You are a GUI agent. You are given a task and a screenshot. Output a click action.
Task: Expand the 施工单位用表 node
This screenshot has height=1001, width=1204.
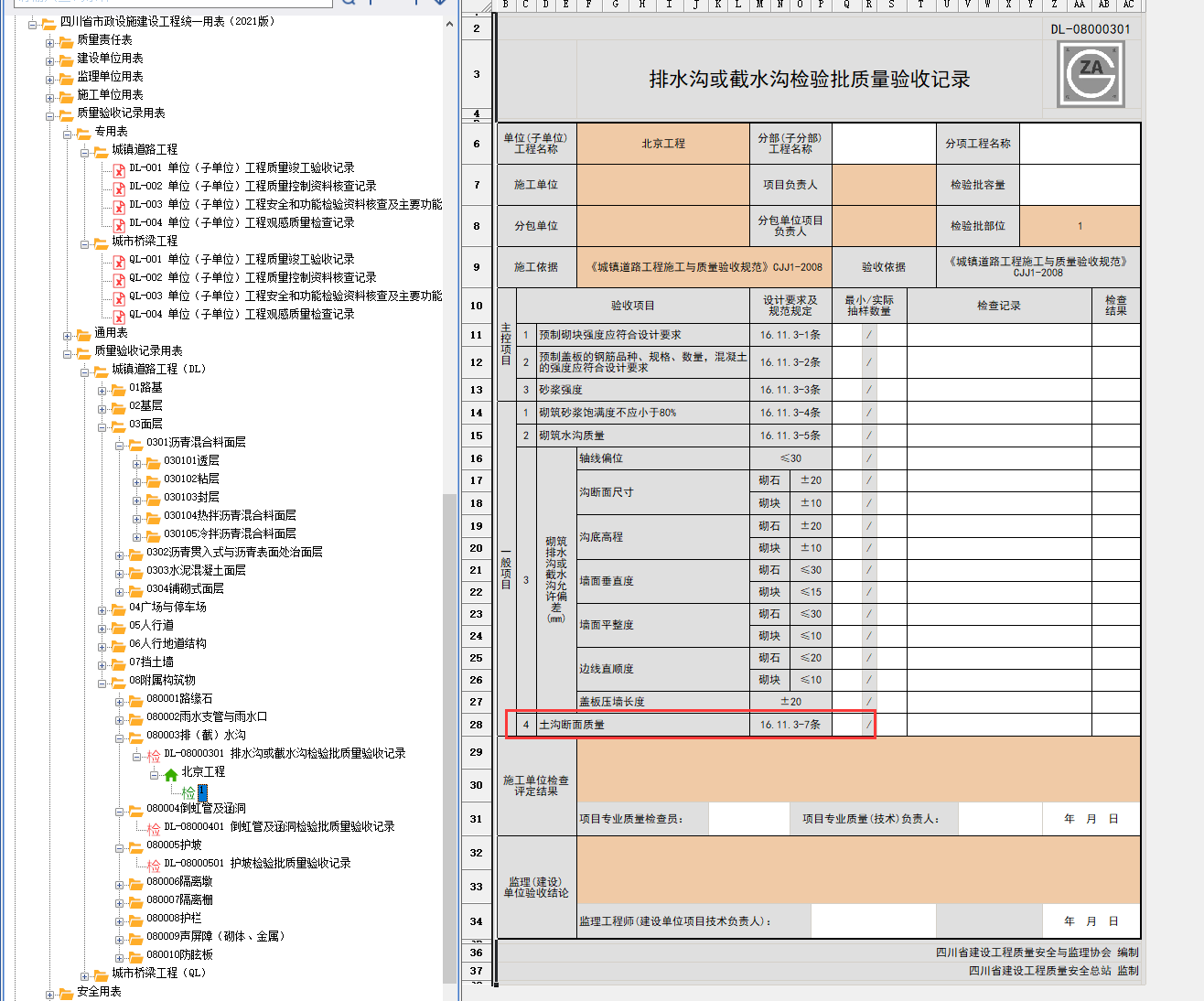point(50,97)
